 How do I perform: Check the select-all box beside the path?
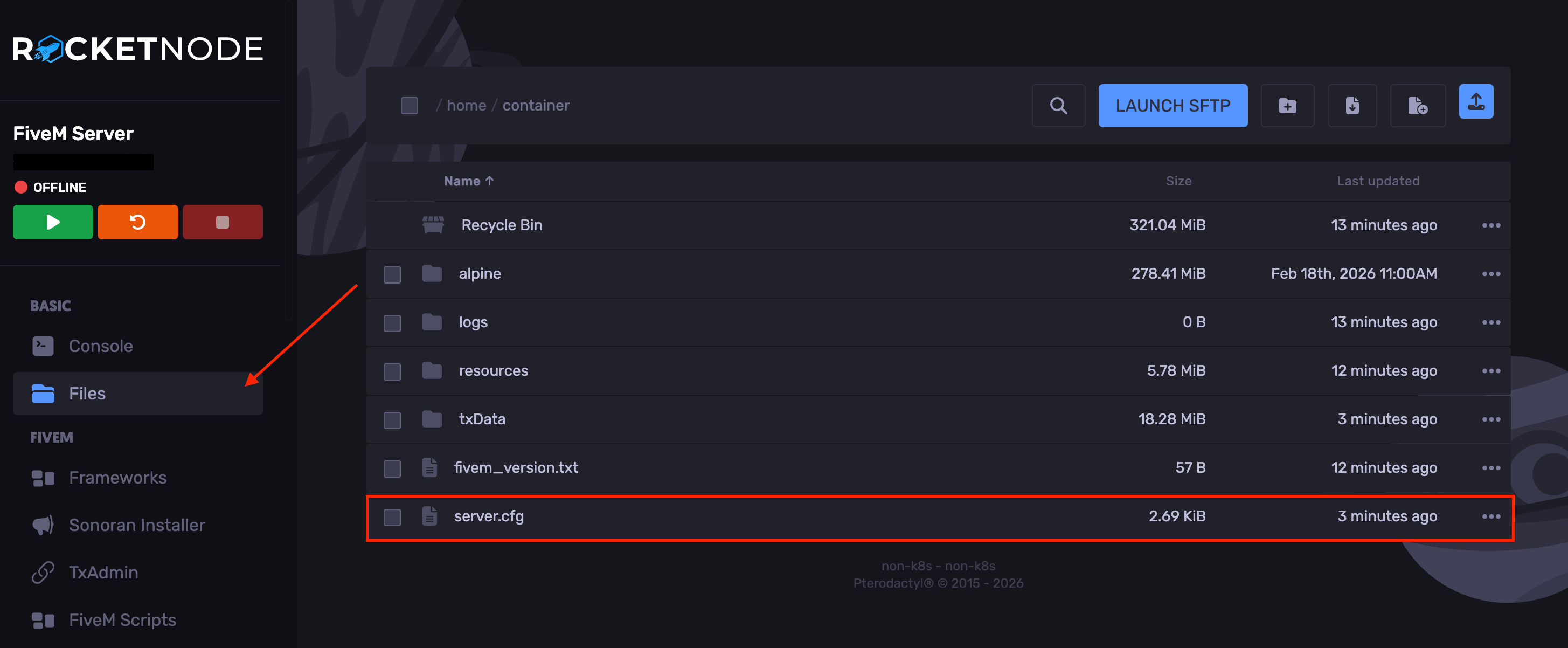point(409,105)
